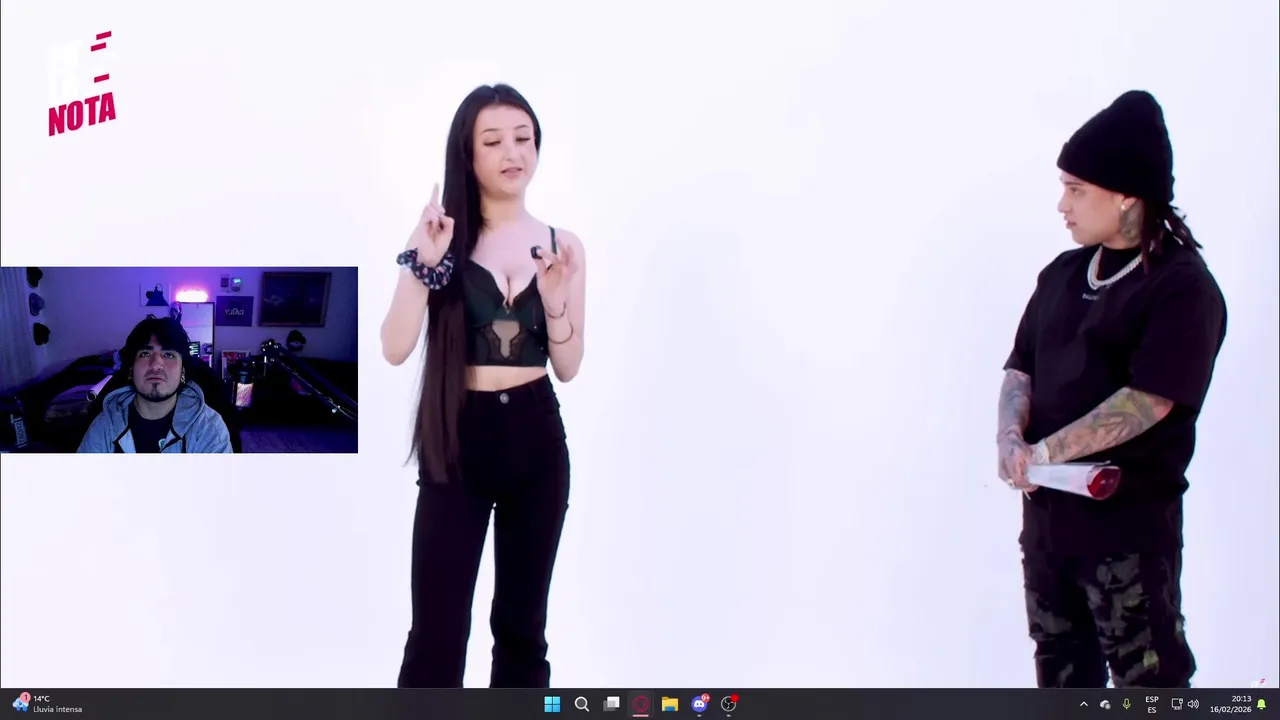Open the network status tray icon
The image size is (1280, 720).
click(1177, 704)
